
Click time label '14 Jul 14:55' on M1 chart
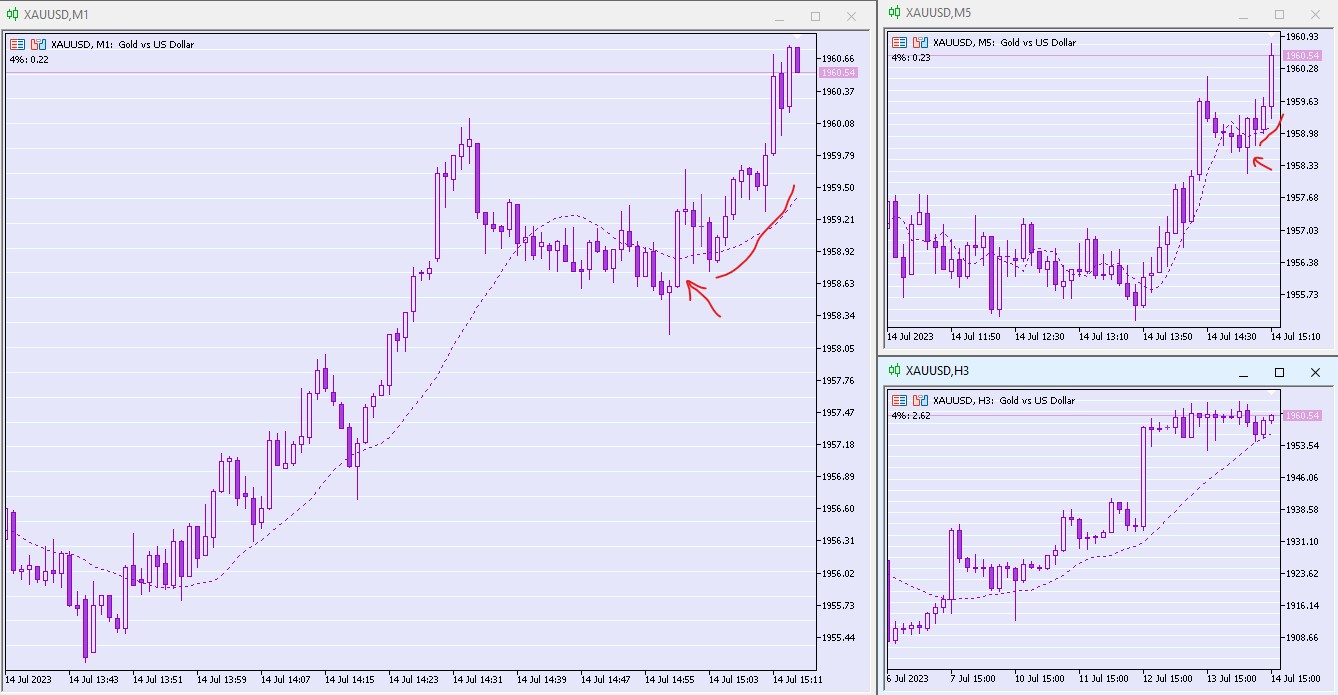(669, 680)
